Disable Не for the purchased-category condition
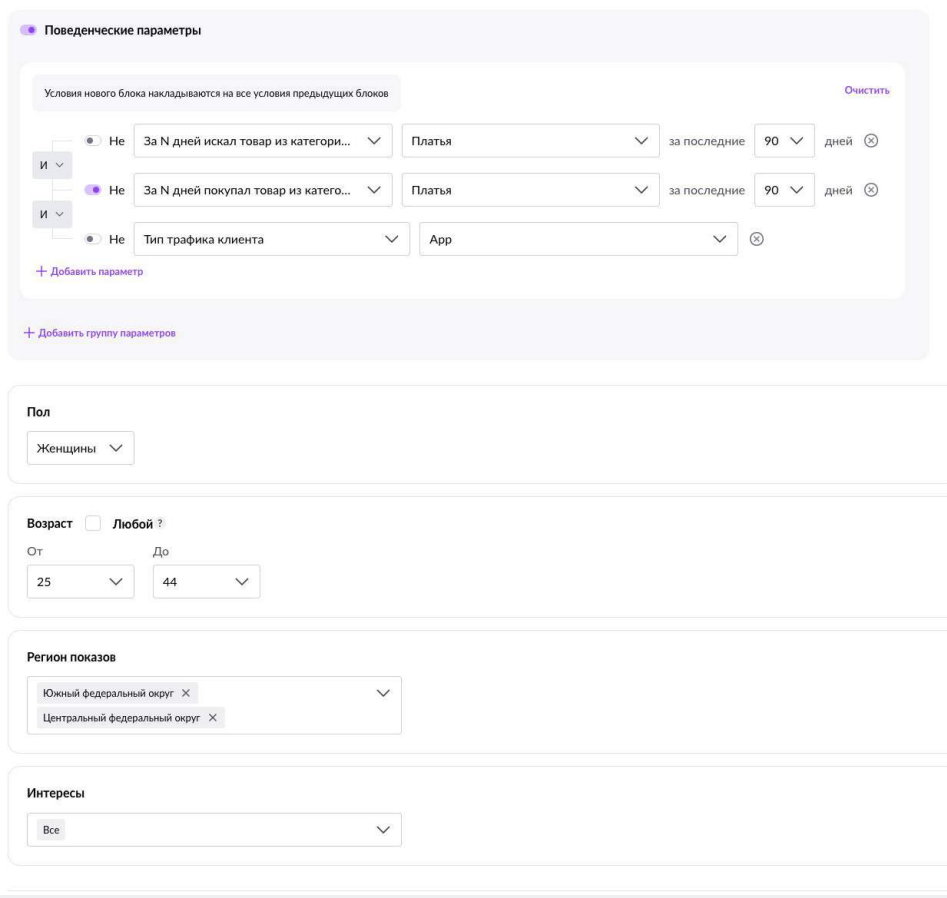Screen dimensions: 947x898 point(93,190)
